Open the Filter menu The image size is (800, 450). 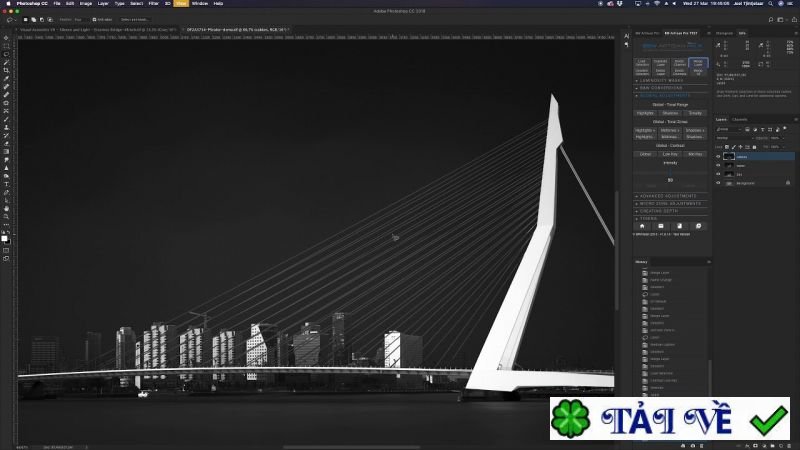tap(153, 4)
